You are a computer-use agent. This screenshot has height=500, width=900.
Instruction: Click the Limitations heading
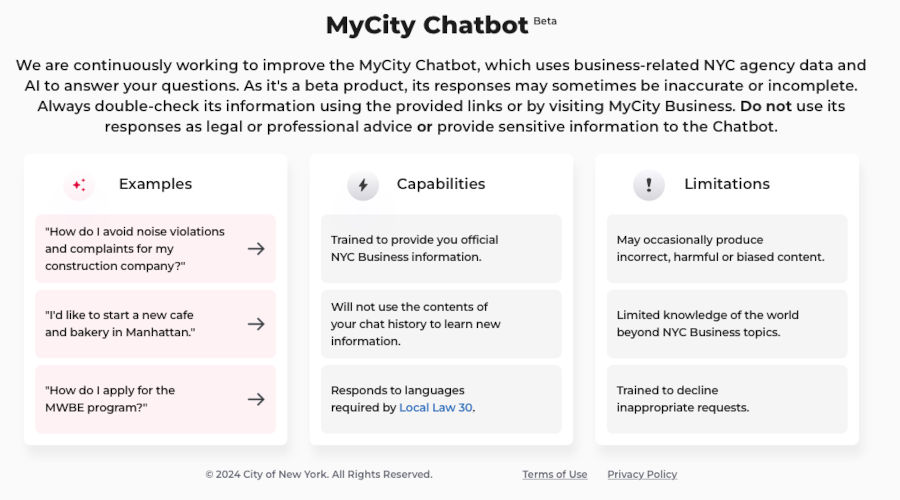click(727, 184)
